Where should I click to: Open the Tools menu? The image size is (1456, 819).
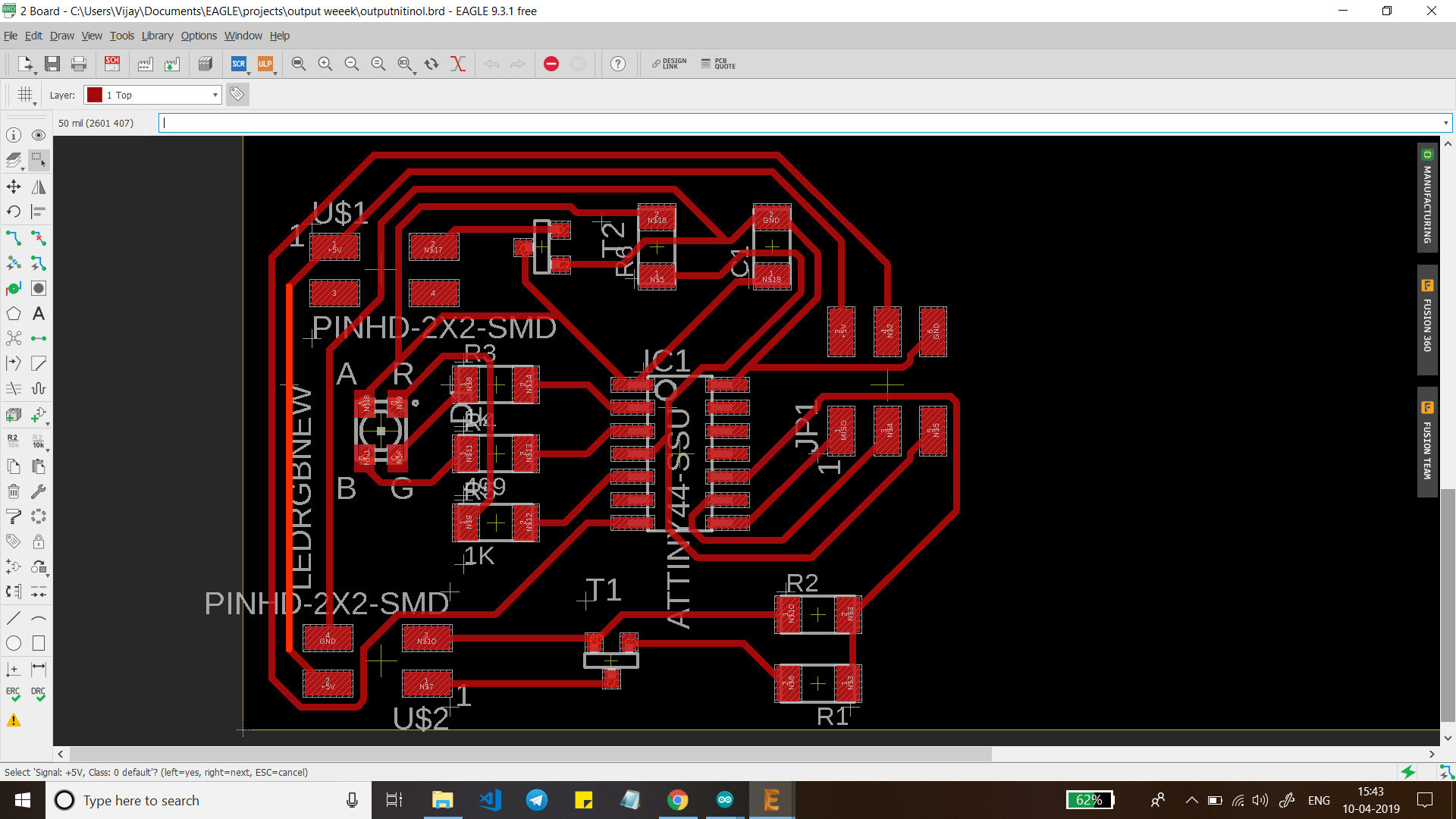coord(121,36)
